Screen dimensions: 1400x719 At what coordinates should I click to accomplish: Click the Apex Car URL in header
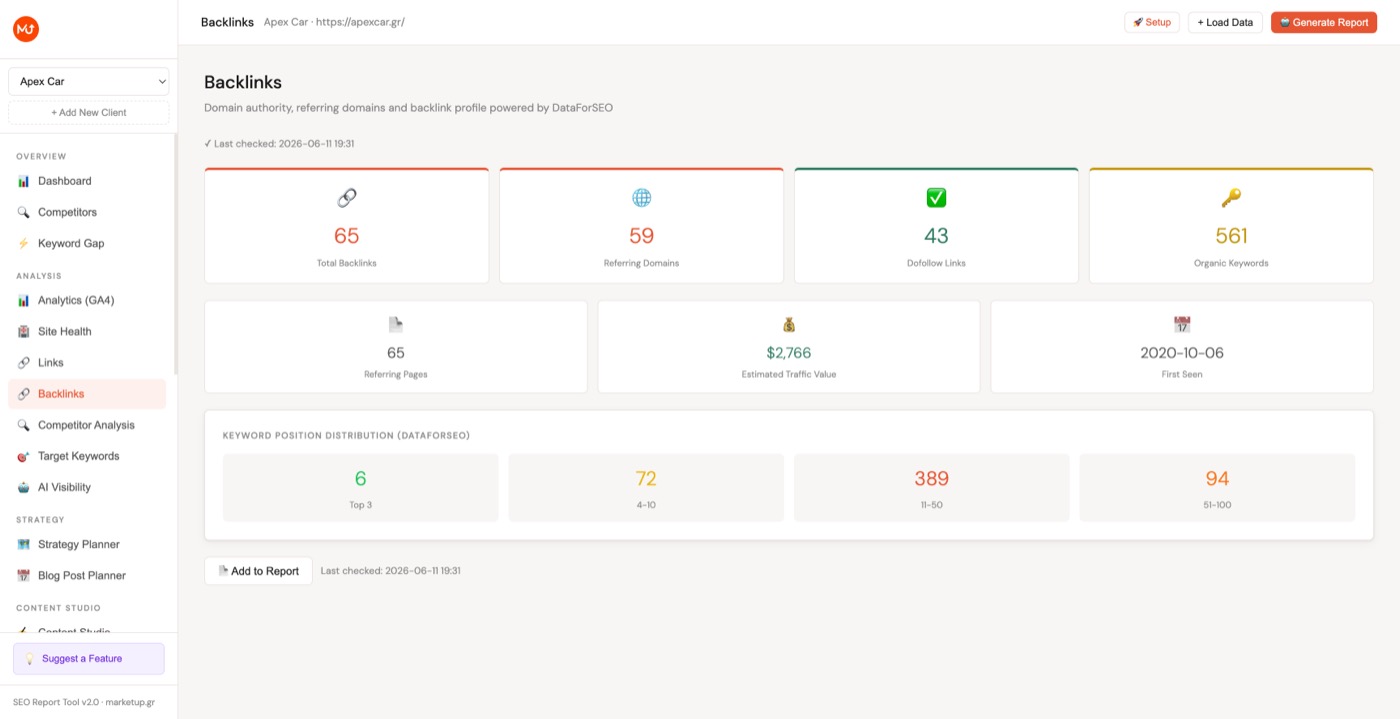coord(360,22)
